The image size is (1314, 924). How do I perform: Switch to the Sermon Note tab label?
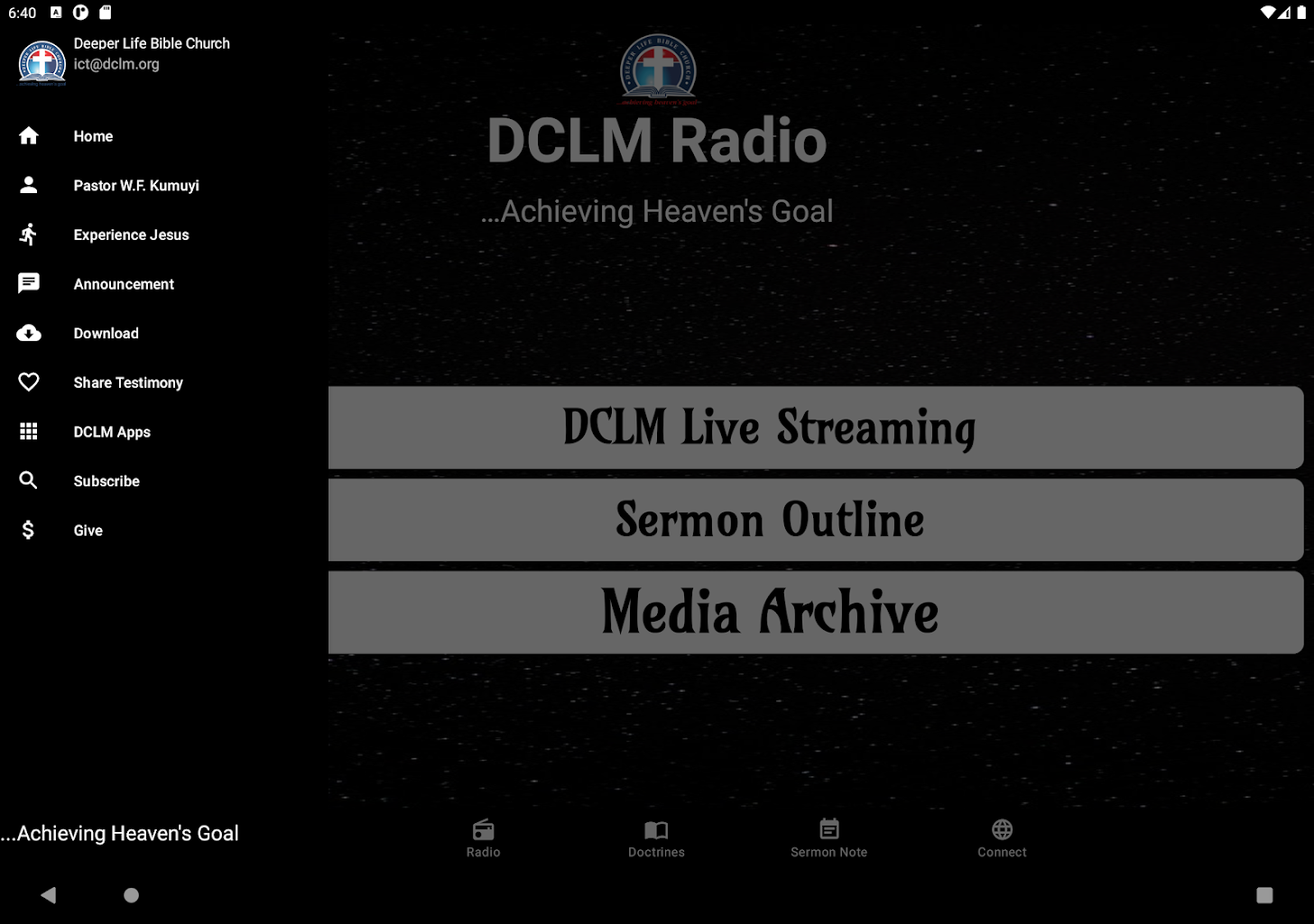pos(829,852)
